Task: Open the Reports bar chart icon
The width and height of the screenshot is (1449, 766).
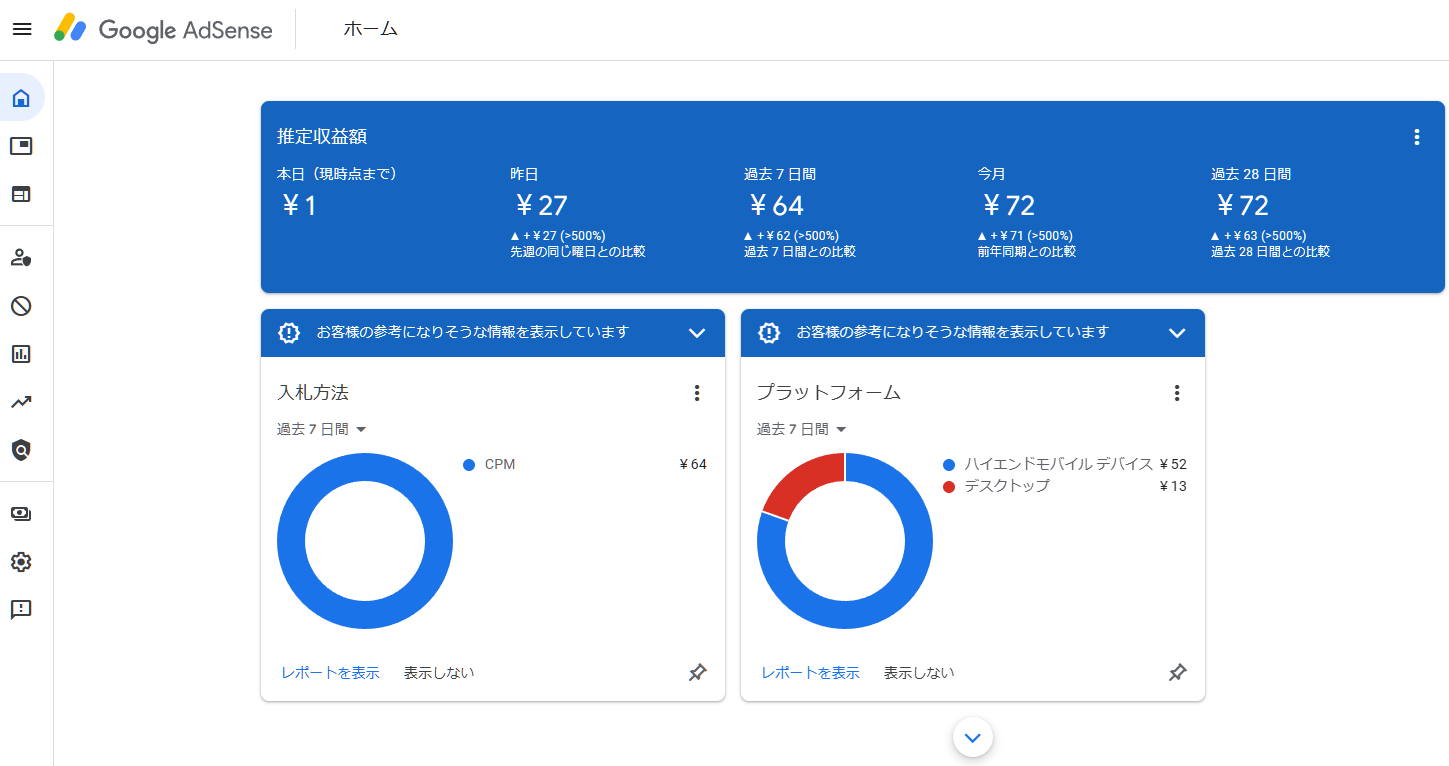Action: point(21,354)
